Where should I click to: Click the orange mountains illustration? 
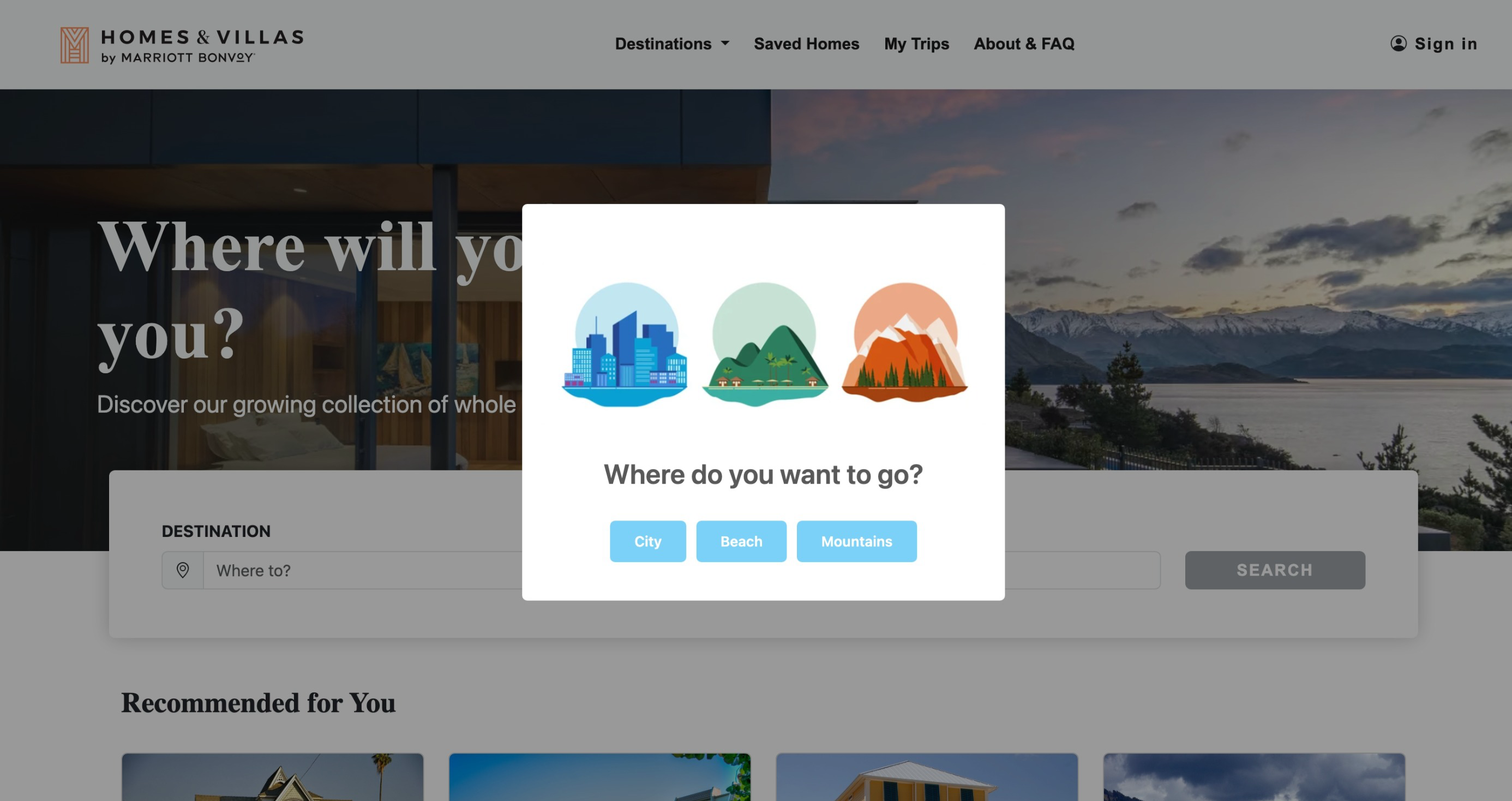(904, 343)
